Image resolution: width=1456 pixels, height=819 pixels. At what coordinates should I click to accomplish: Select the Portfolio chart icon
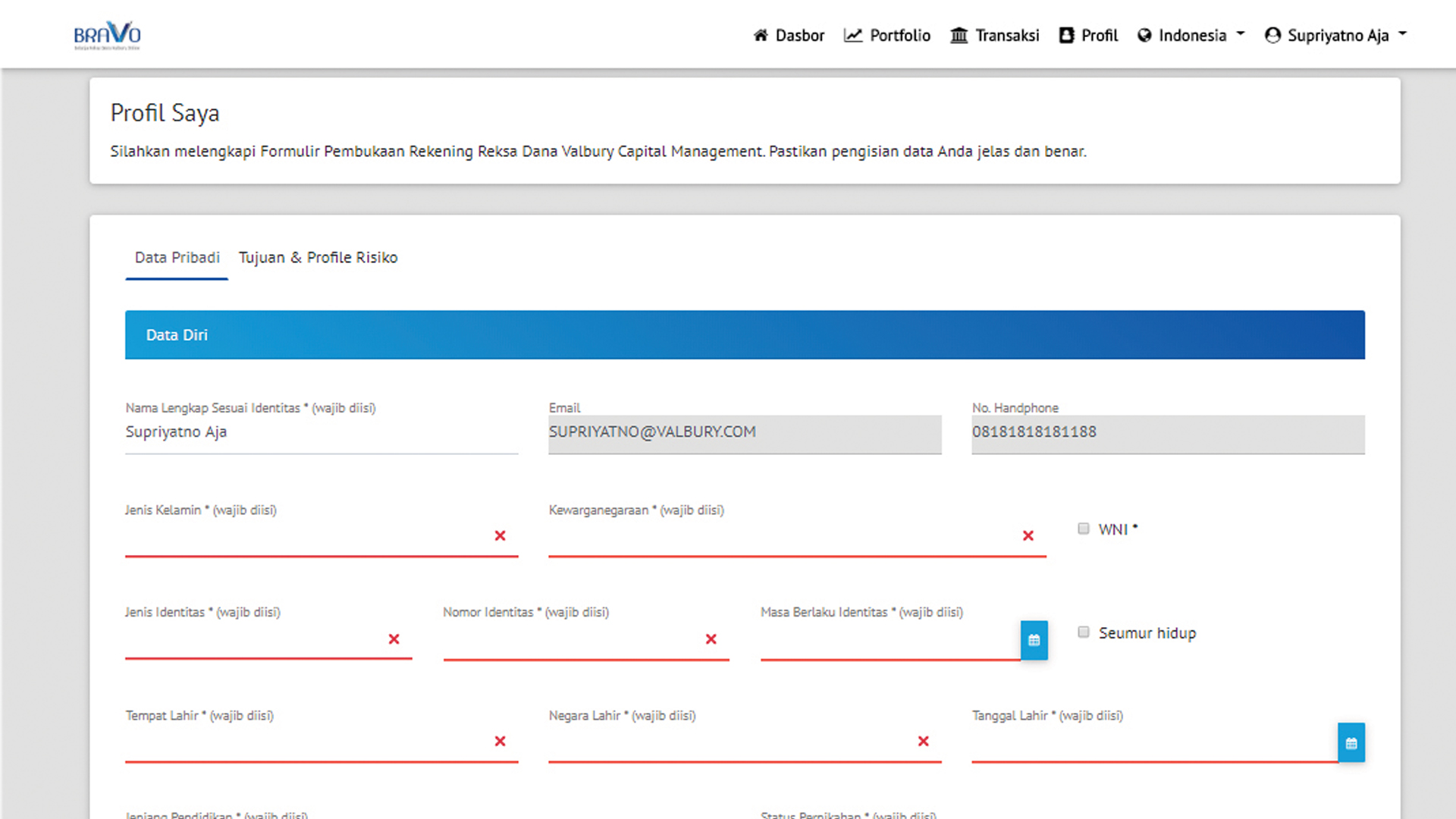tap(853, 35)
